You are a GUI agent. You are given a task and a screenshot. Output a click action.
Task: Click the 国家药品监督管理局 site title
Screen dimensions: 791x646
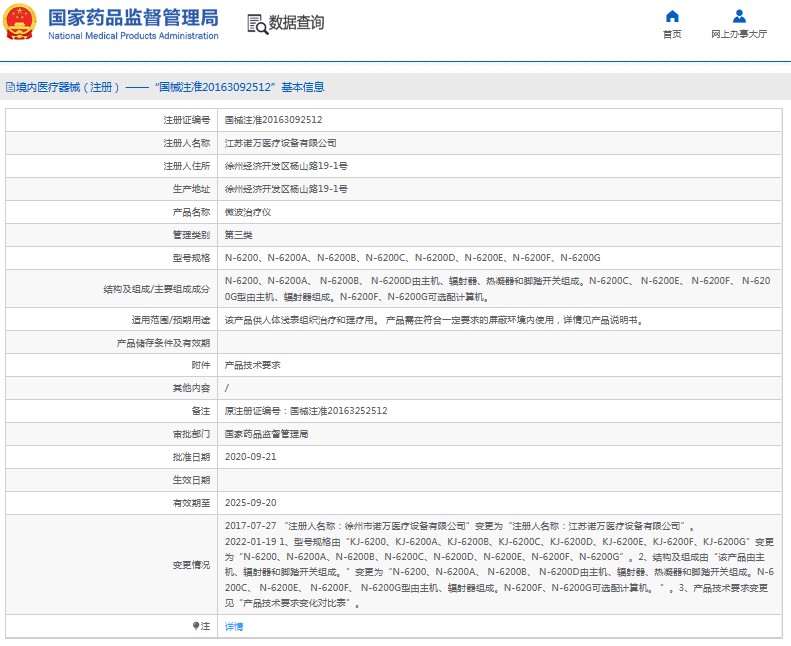coord(133,18)
